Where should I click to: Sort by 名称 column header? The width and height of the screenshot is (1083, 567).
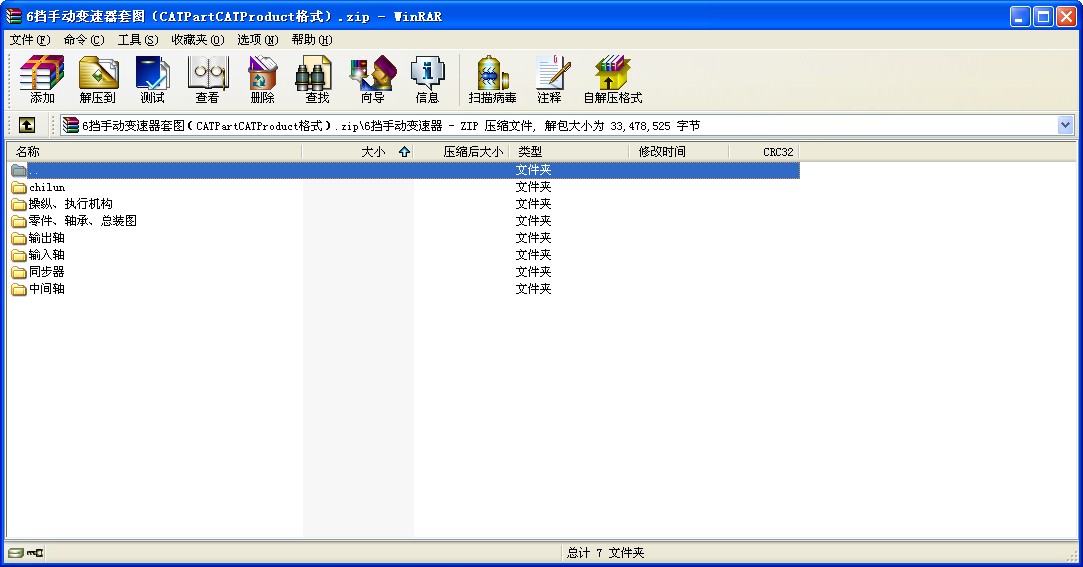click(154, 152)
